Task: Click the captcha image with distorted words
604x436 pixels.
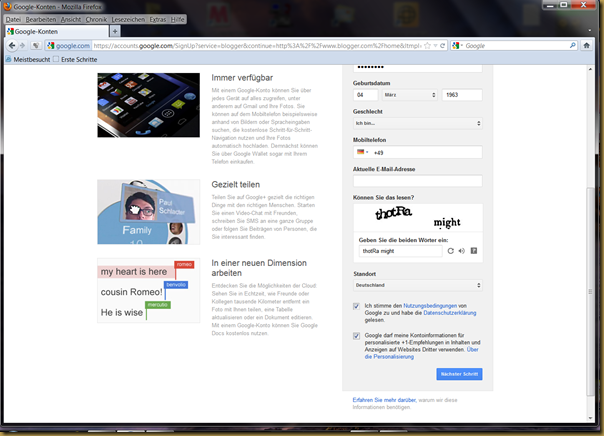Action: tap(418, 218)
